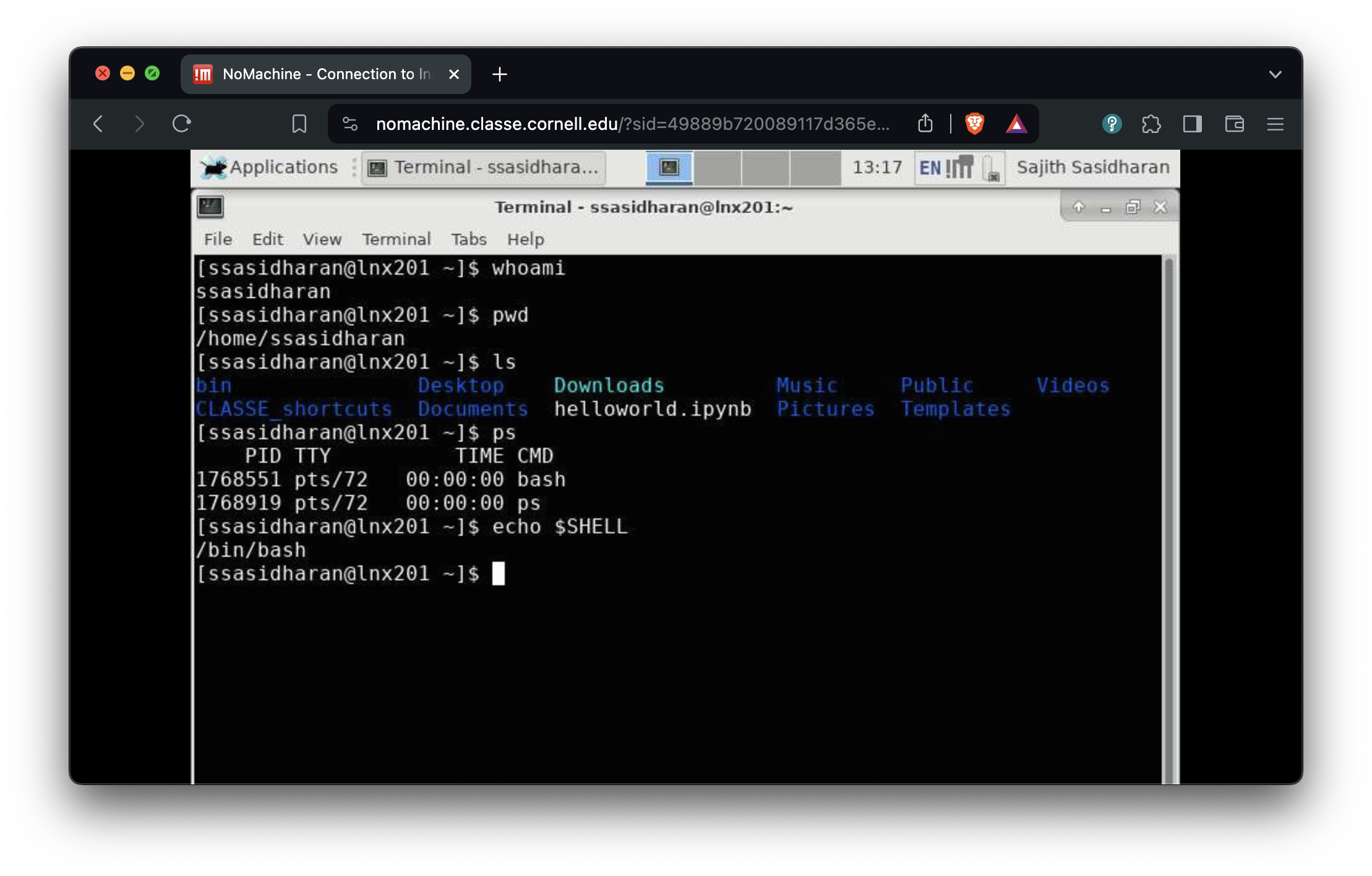The width and height of the screenshot is (1372, 876).
Task: Open the Xfce Applications menu
Action: pos(270,167)
